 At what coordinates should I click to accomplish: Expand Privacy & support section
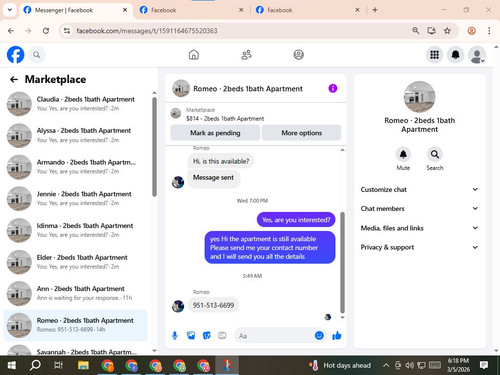[419, 247]
